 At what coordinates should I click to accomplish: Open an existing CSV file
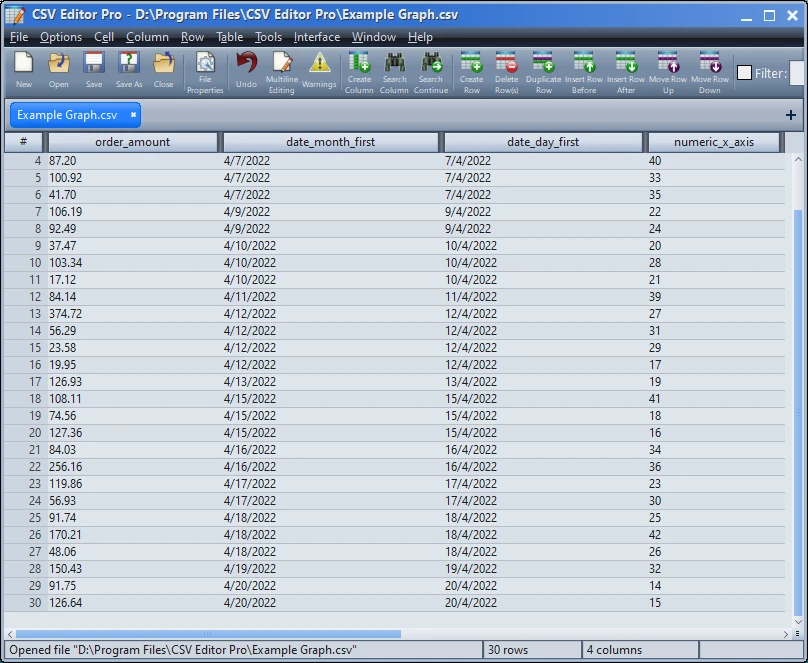click(58, 72)
